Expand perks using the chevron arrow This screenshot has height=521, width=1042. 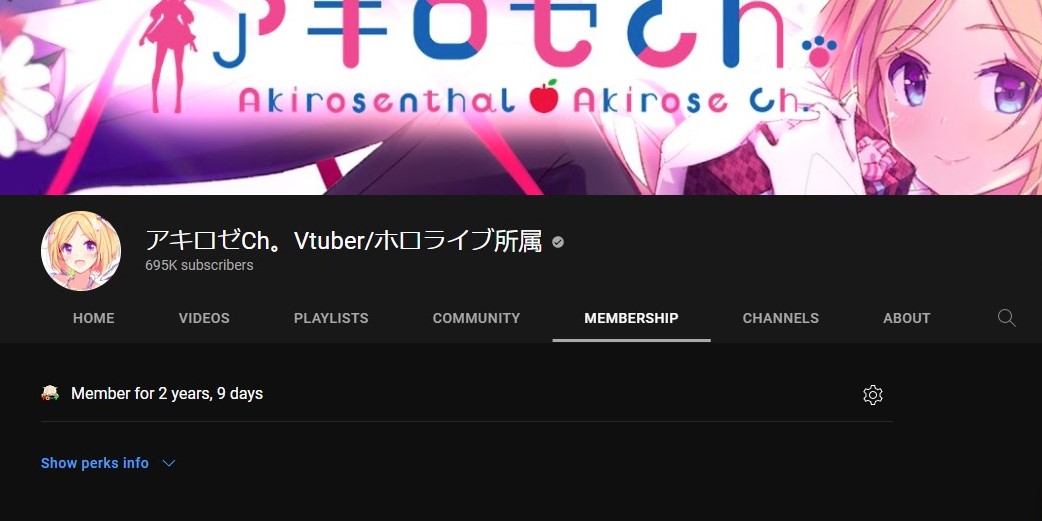169,463
